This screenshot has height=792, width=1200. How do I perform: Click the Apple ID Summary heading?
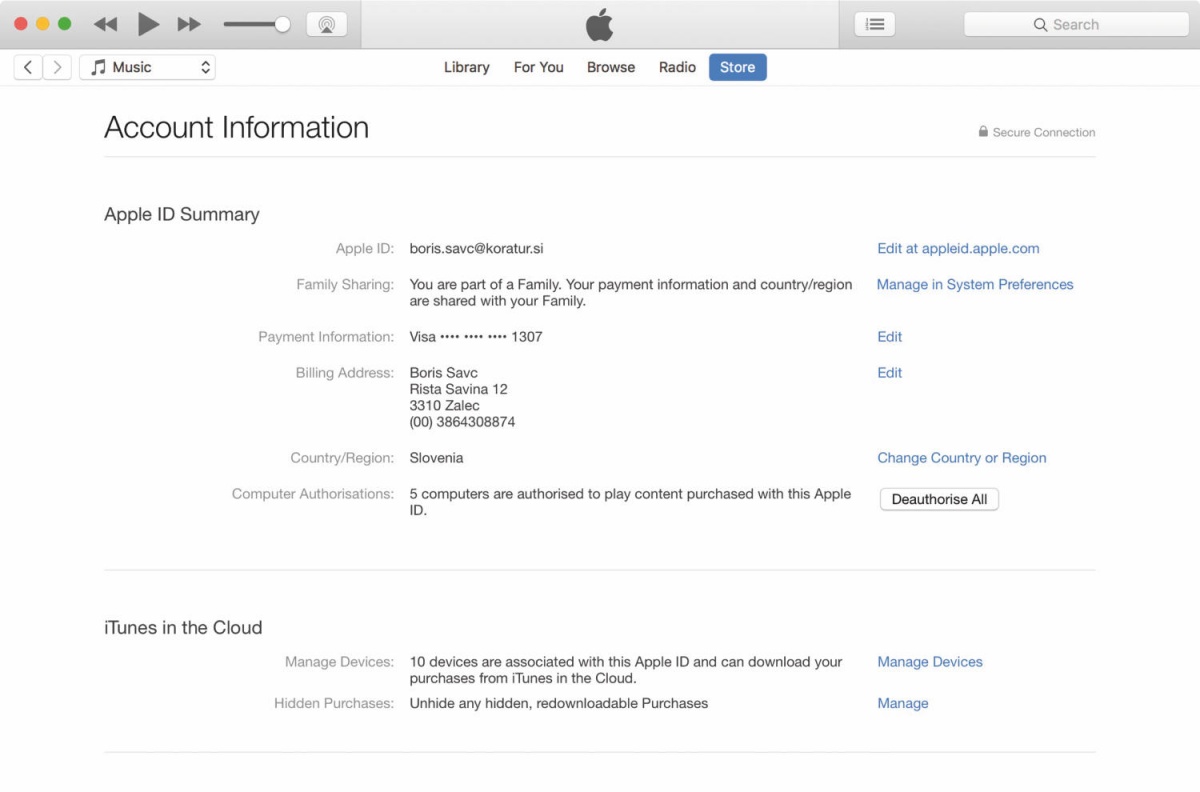click(182, 214)
